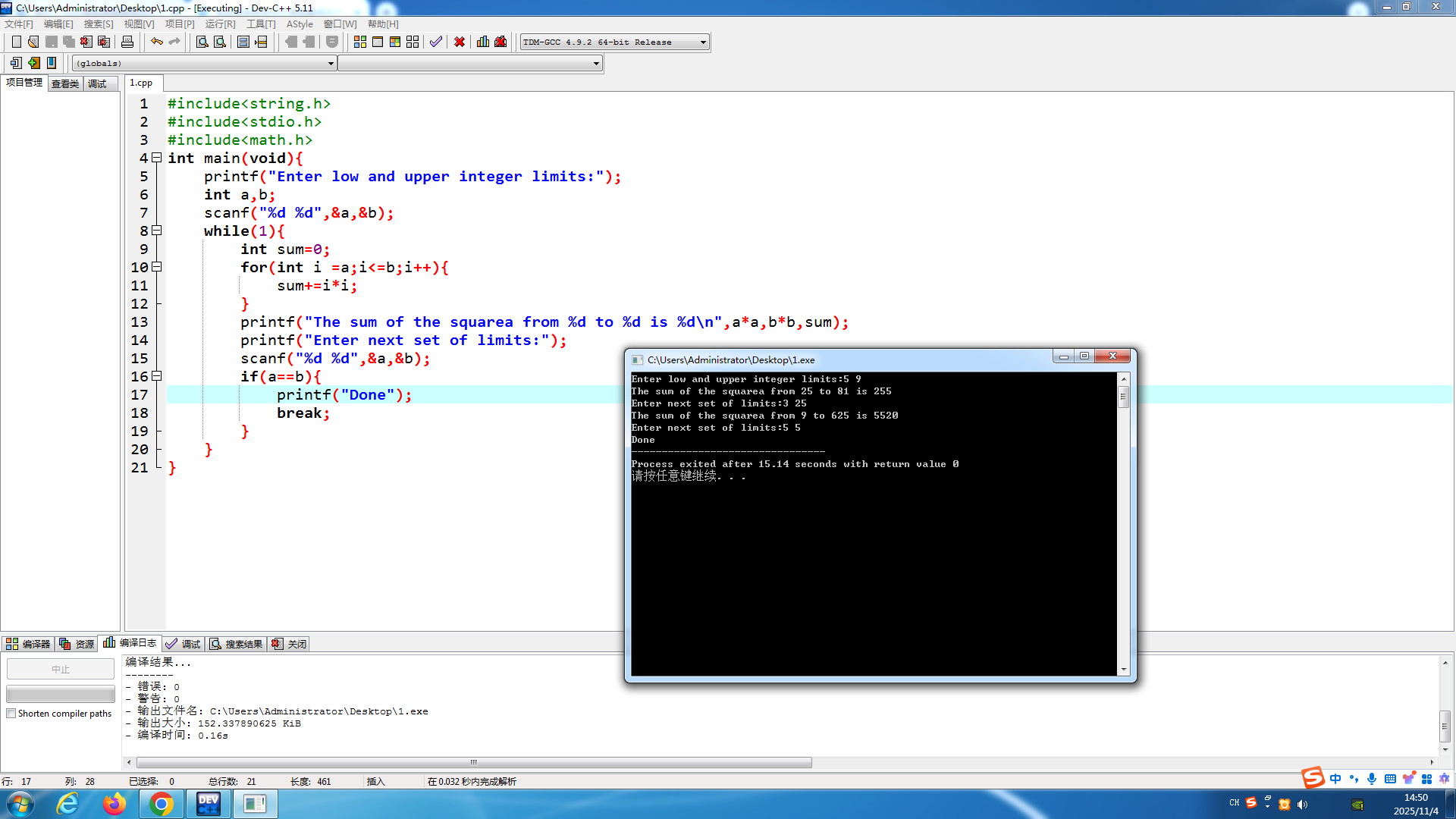
Task: Enable Shorten compiler paths checkbox
Action: tap(11, 714)
